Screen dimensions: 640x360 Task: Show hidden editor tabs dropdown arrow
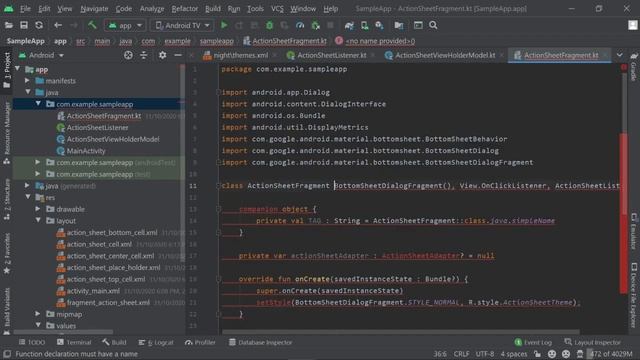620,55
